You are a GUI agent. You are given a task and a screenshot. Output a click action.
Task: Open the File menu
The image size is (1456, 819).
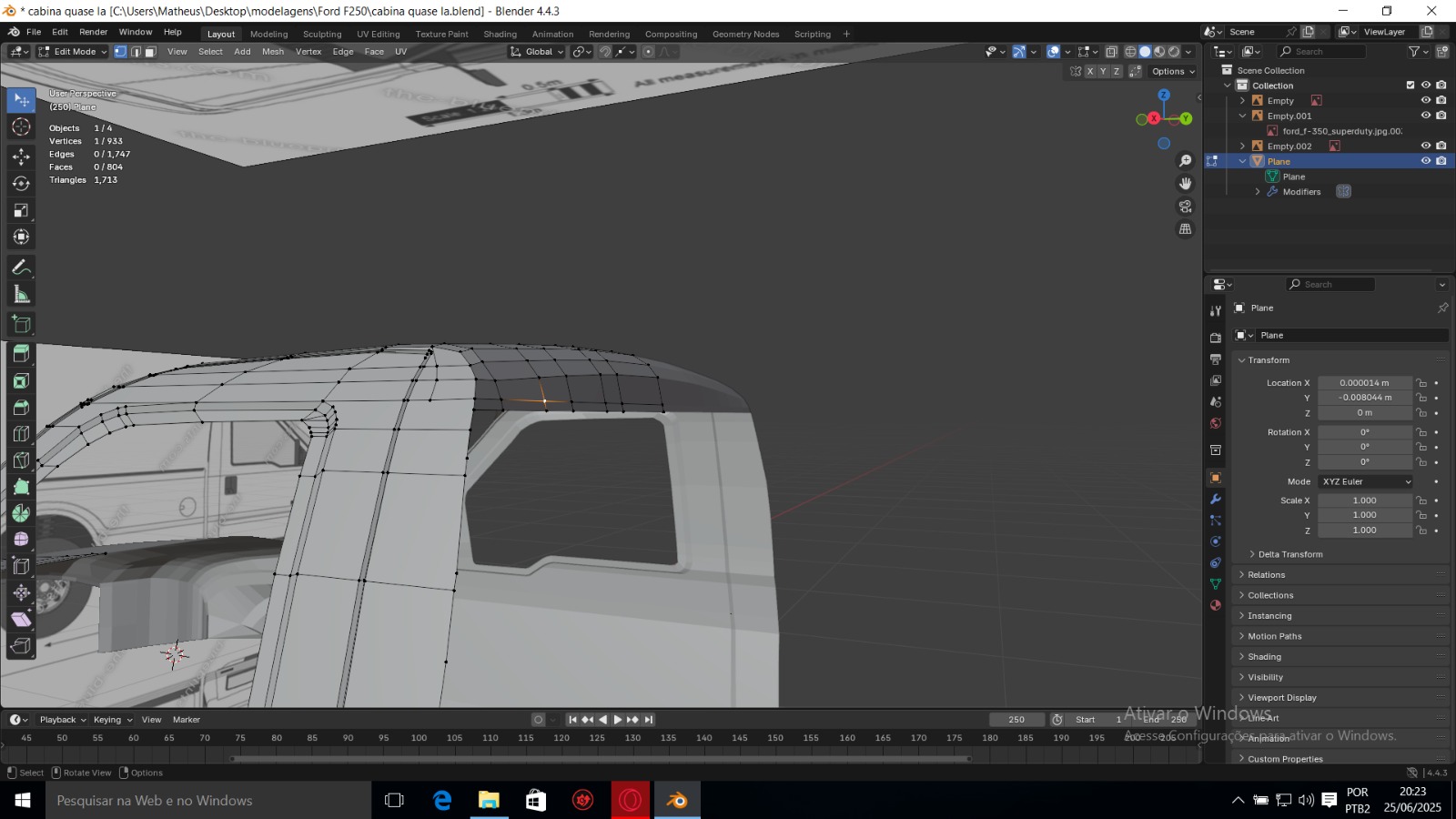tap(34, 32)
